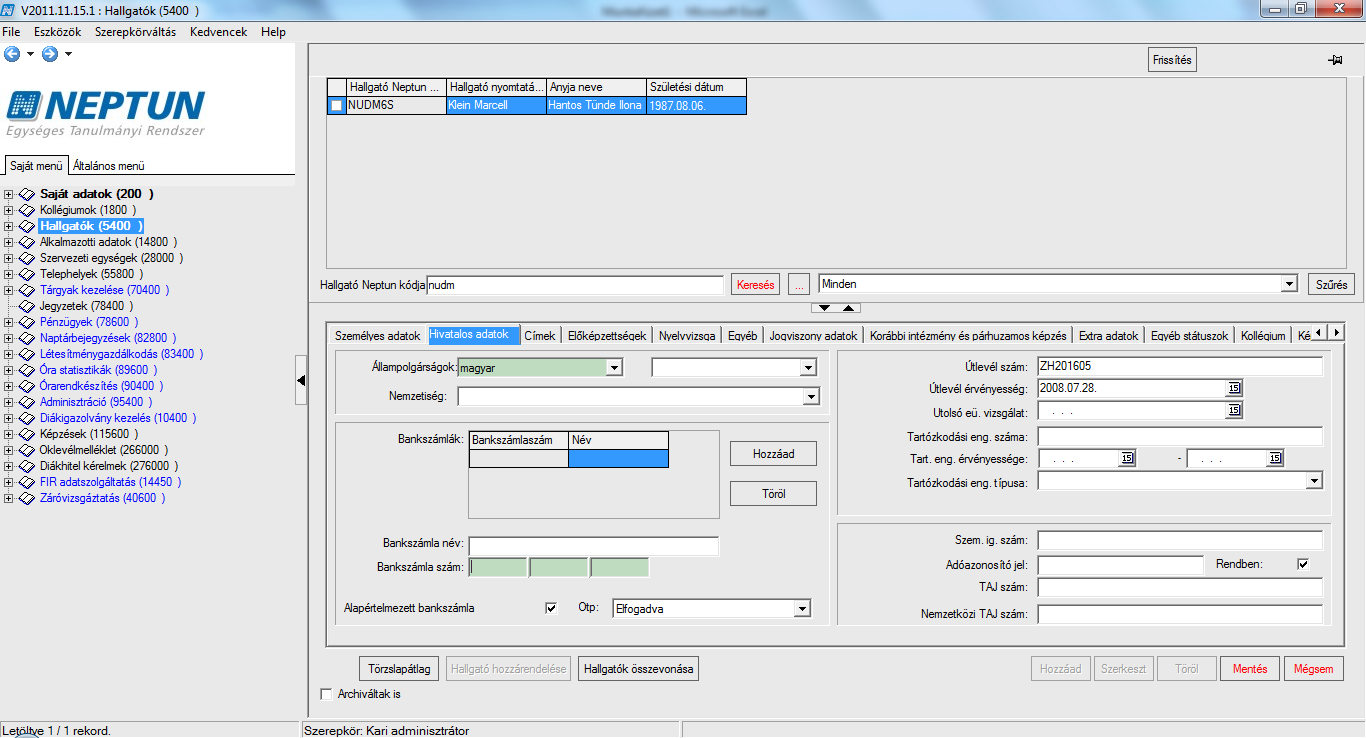Open the Állampolgárságok magyar dropdown

pyautogui.click(x=614, y=368)
